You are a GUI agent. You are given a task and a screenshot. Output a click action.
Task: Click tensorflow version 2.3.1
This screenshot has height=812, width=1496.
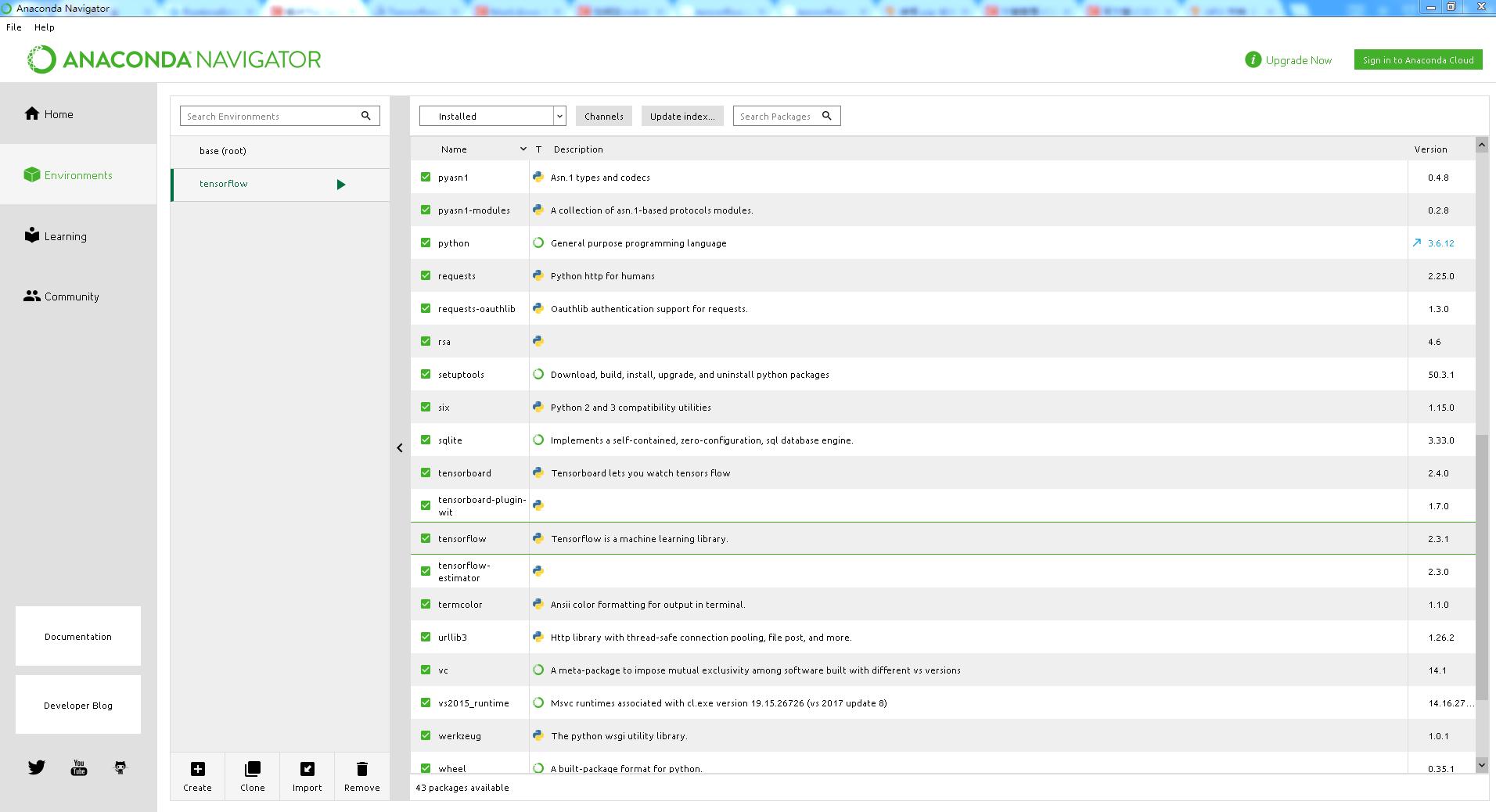(x=1438, y=538)
